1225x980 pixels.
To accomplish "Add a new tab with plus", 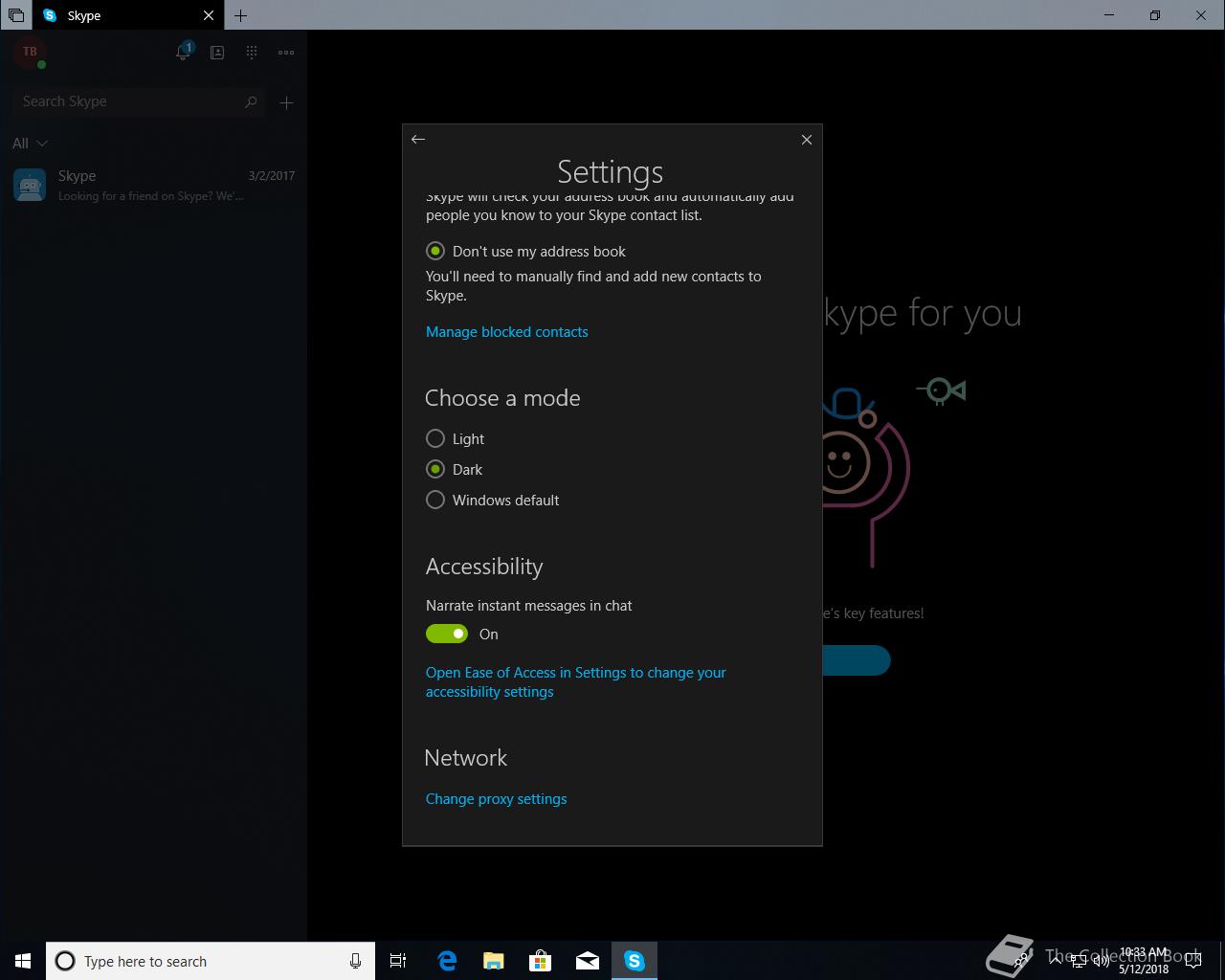I will [240, 16].
